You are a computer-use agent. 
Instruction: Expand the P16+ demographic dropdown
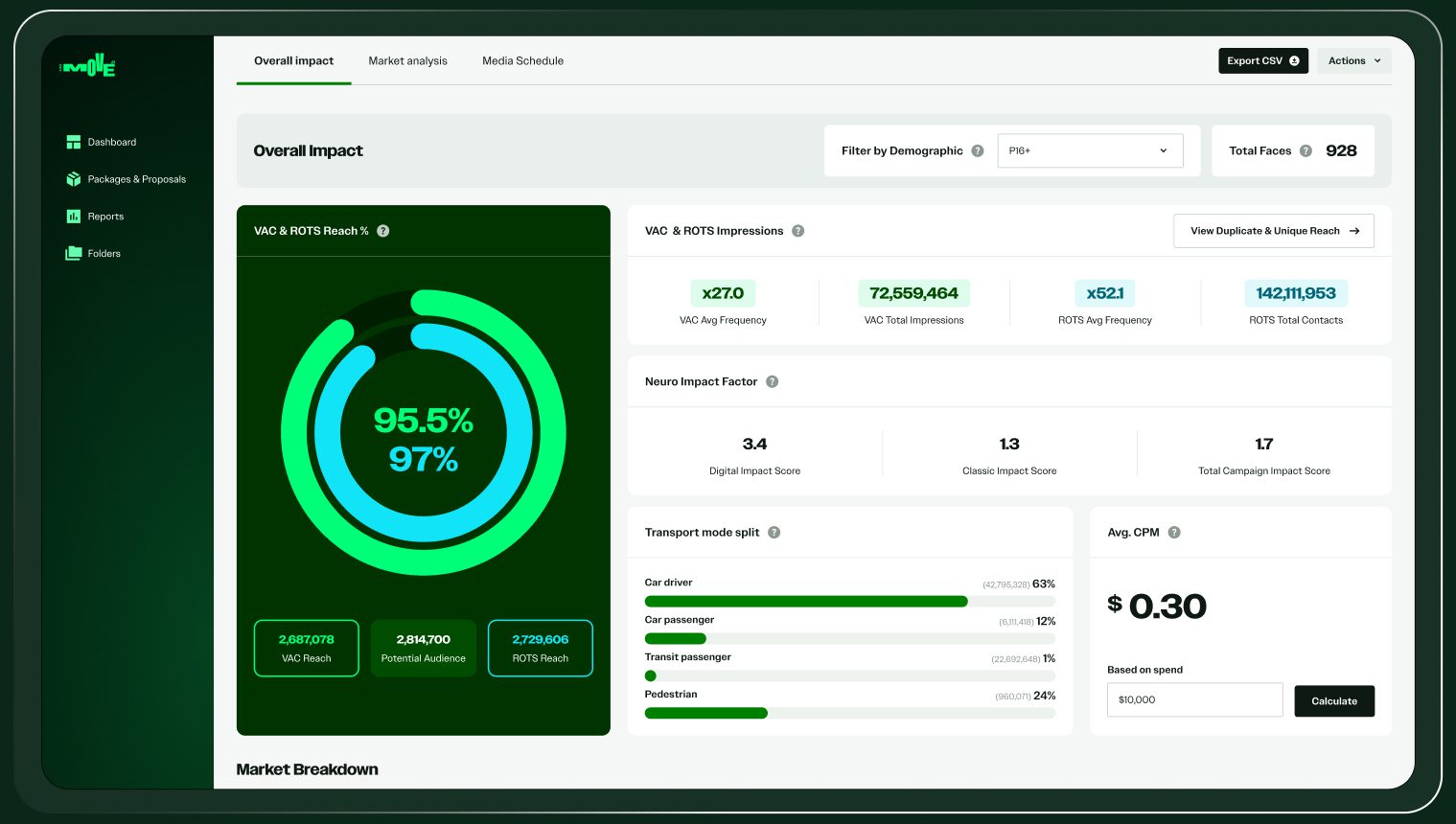1090,151
